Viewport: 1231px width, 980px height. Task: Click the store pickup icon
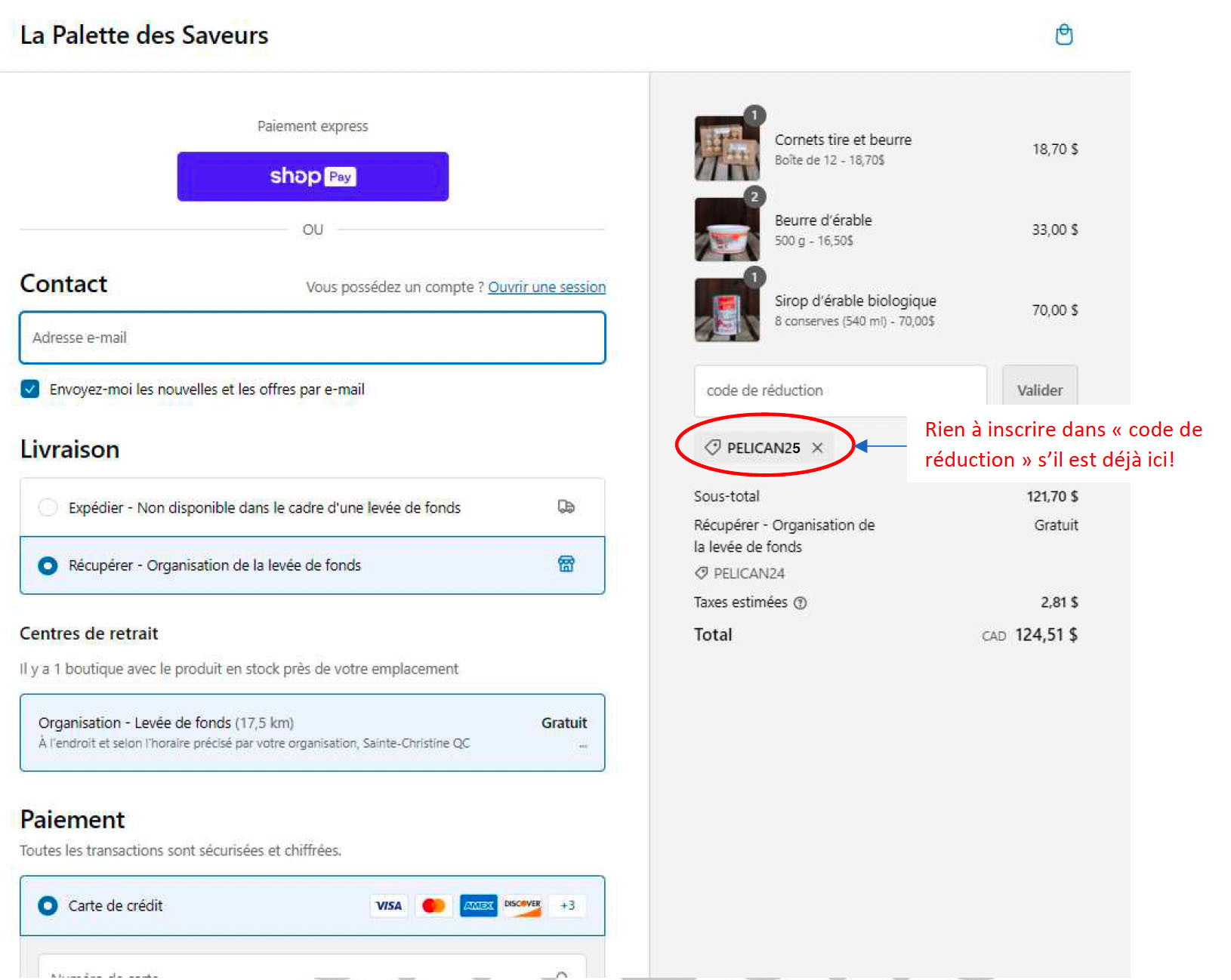point(566,564)
